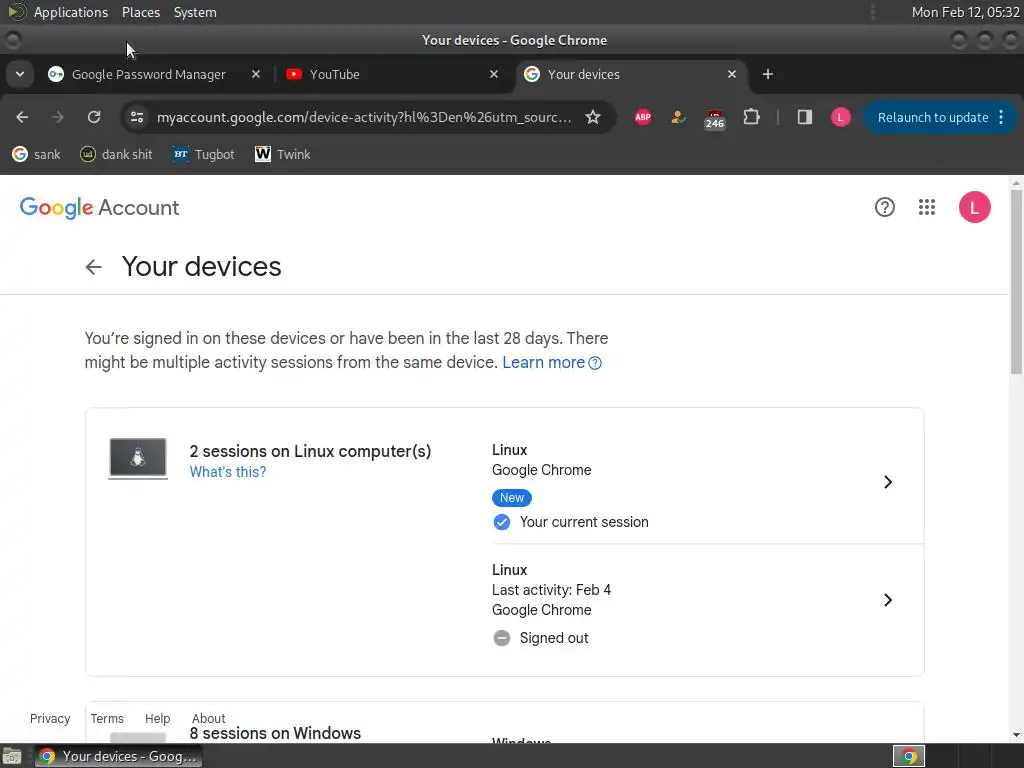Click the What's this? link
This screenshot has height=768, width=1024.
pyautogui.click(x=228, y=472)
